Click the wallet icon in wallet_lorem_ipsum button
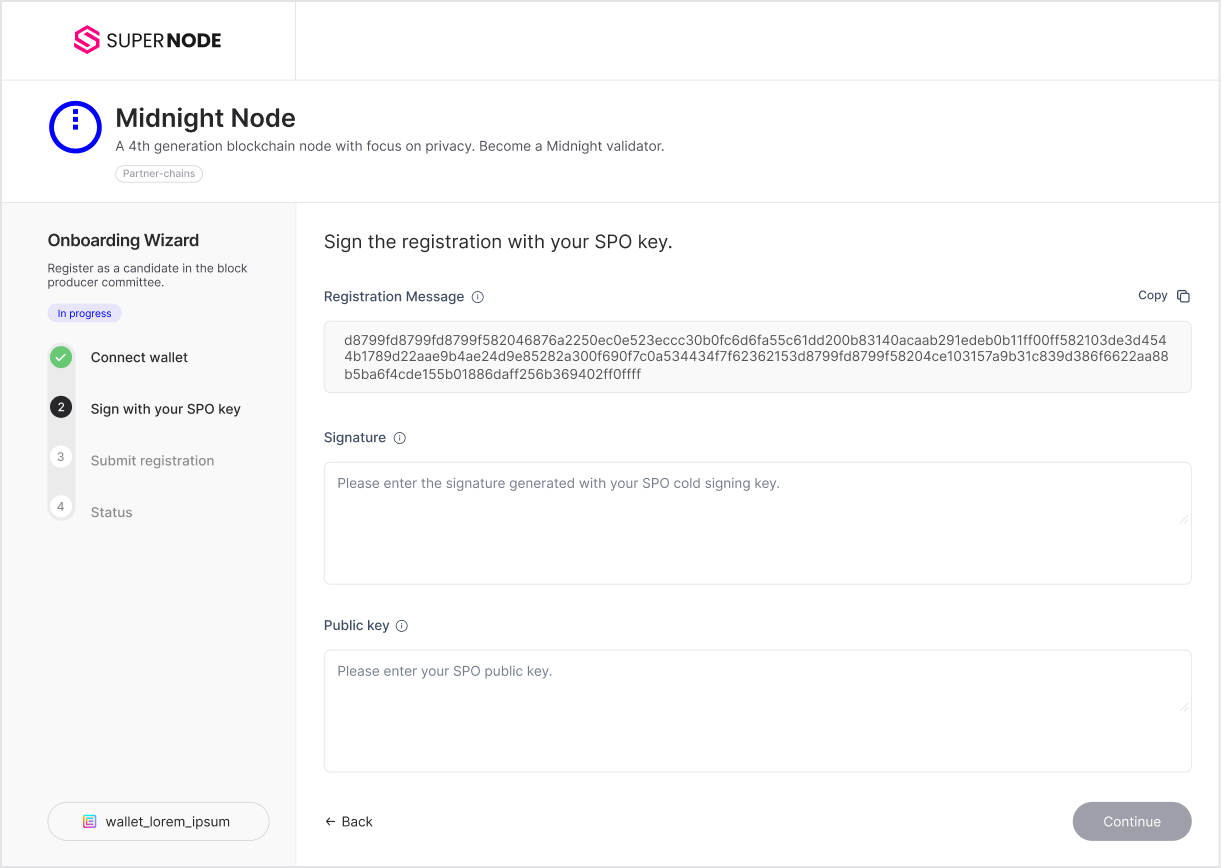 (89, 822)
